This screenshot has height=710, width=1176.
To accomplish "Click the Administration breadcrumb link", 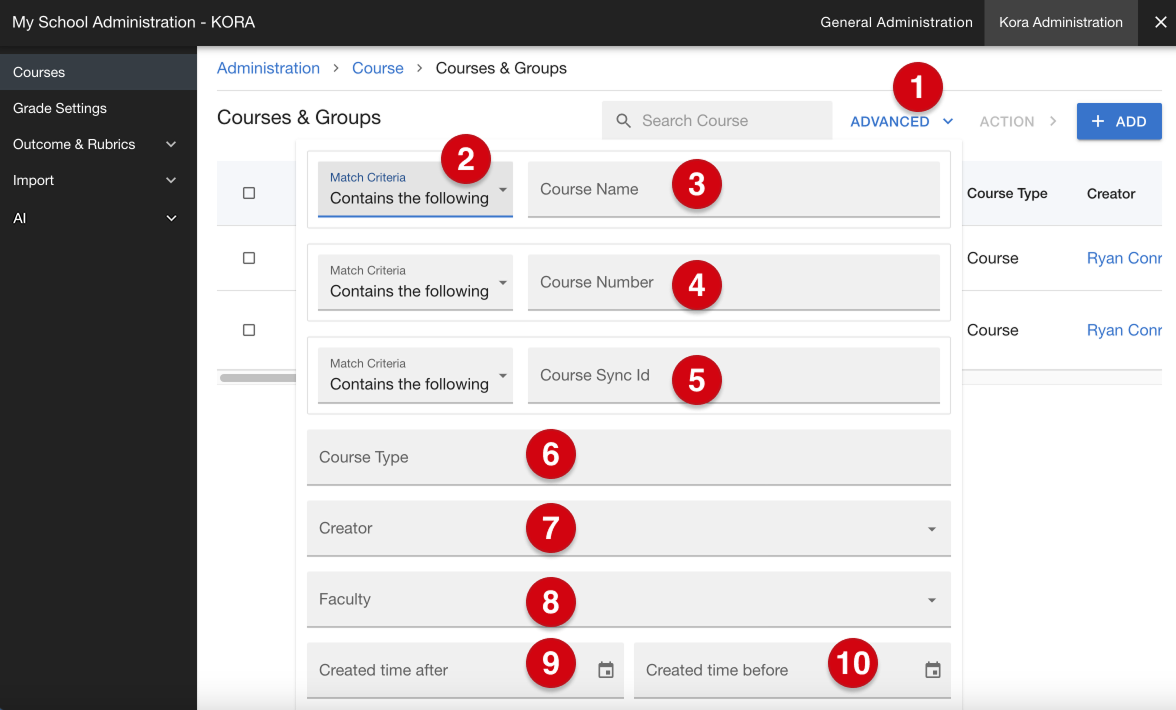I will click(x=268, y=68).
